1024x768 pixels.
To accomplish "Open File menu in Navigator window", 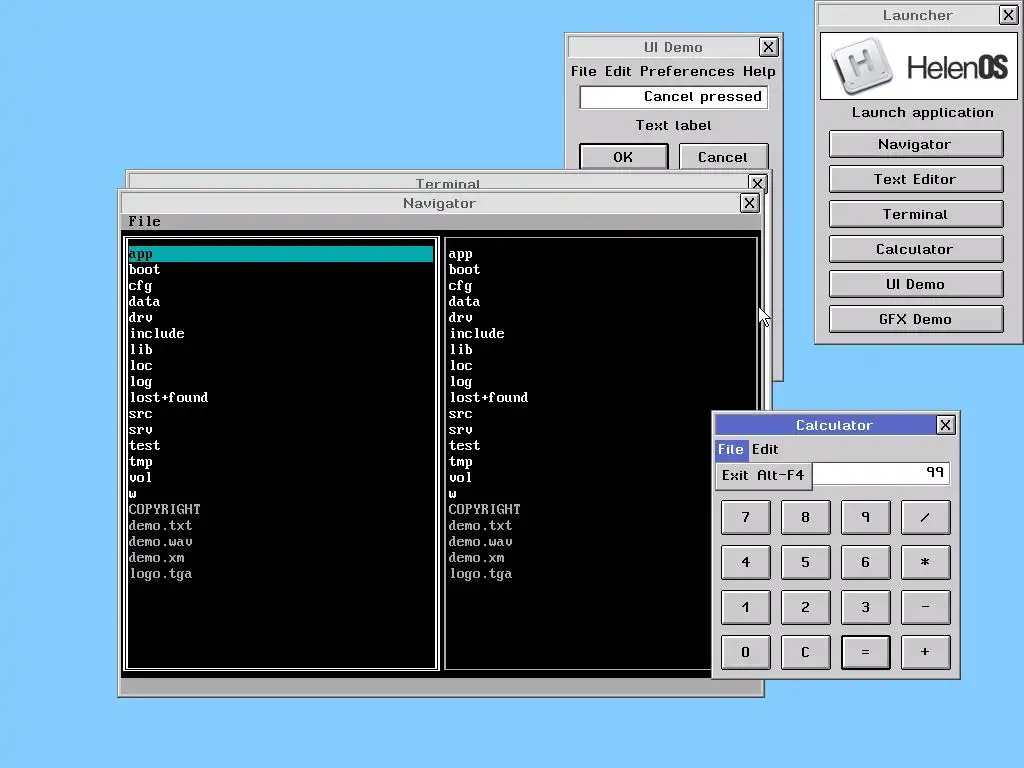I will [144, 221].
